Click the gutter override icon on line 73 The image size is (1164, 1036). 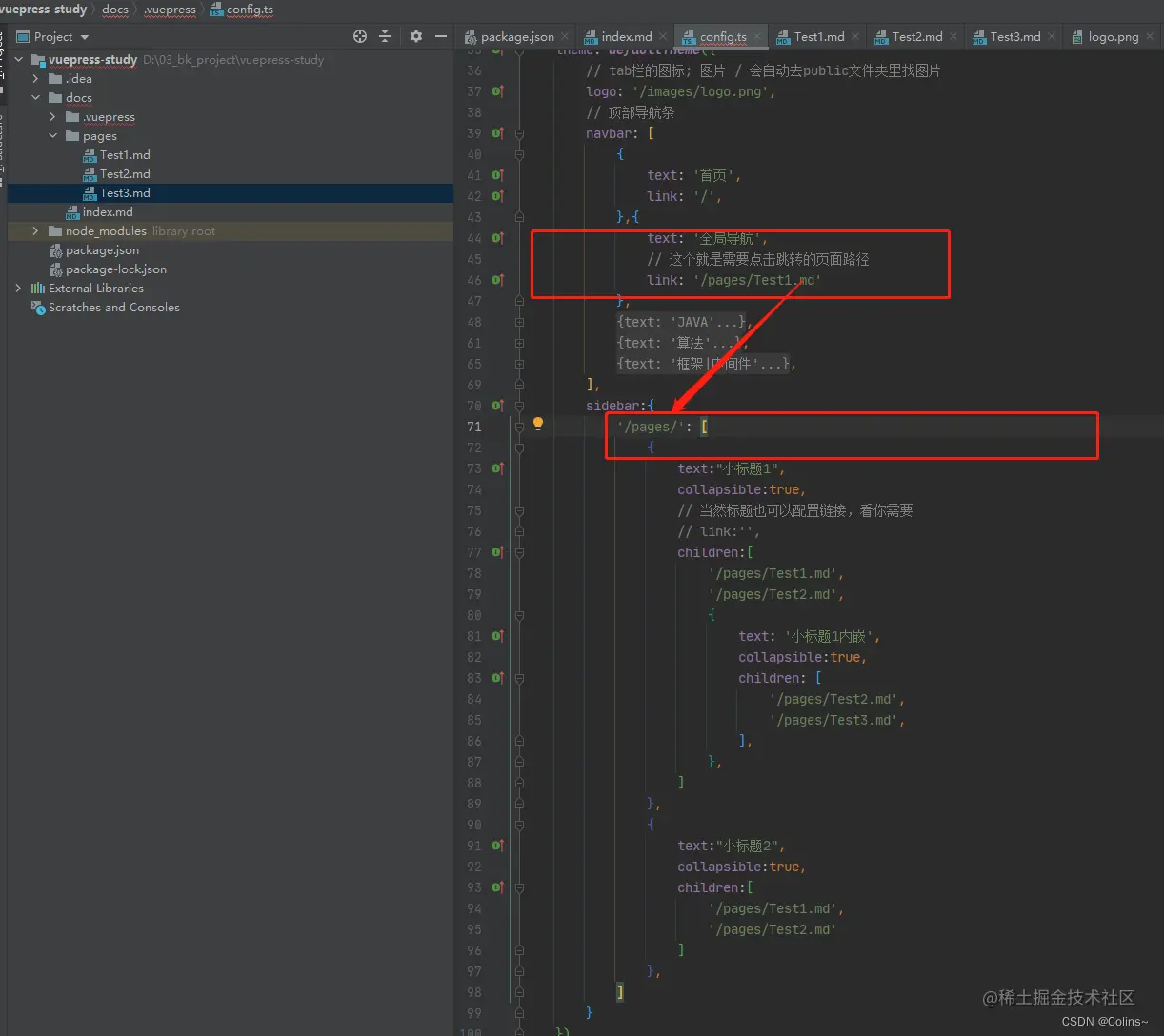(496, 468)
